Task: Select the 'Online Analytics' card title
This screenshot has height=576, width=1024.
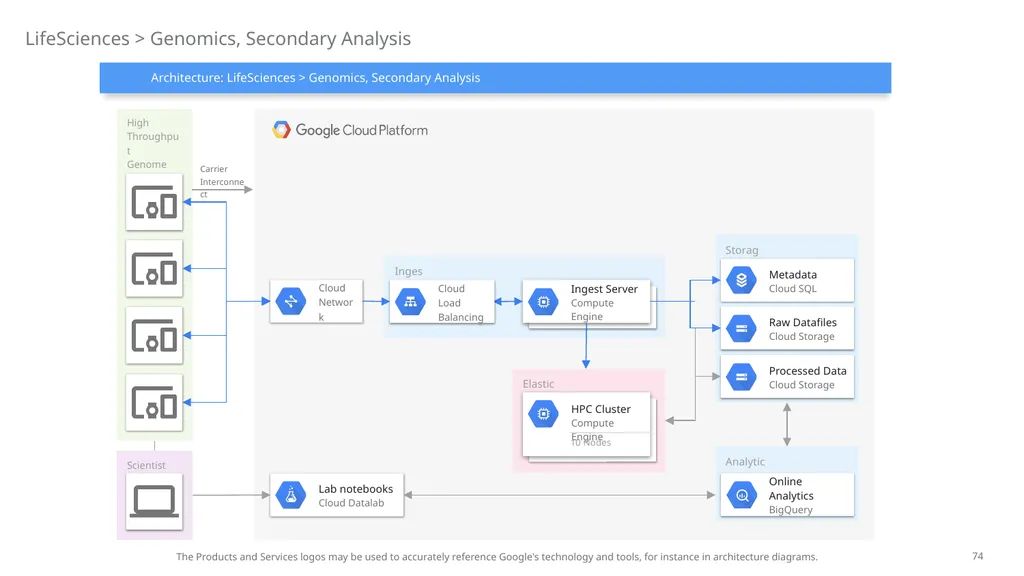Action: tap(791, 488)
